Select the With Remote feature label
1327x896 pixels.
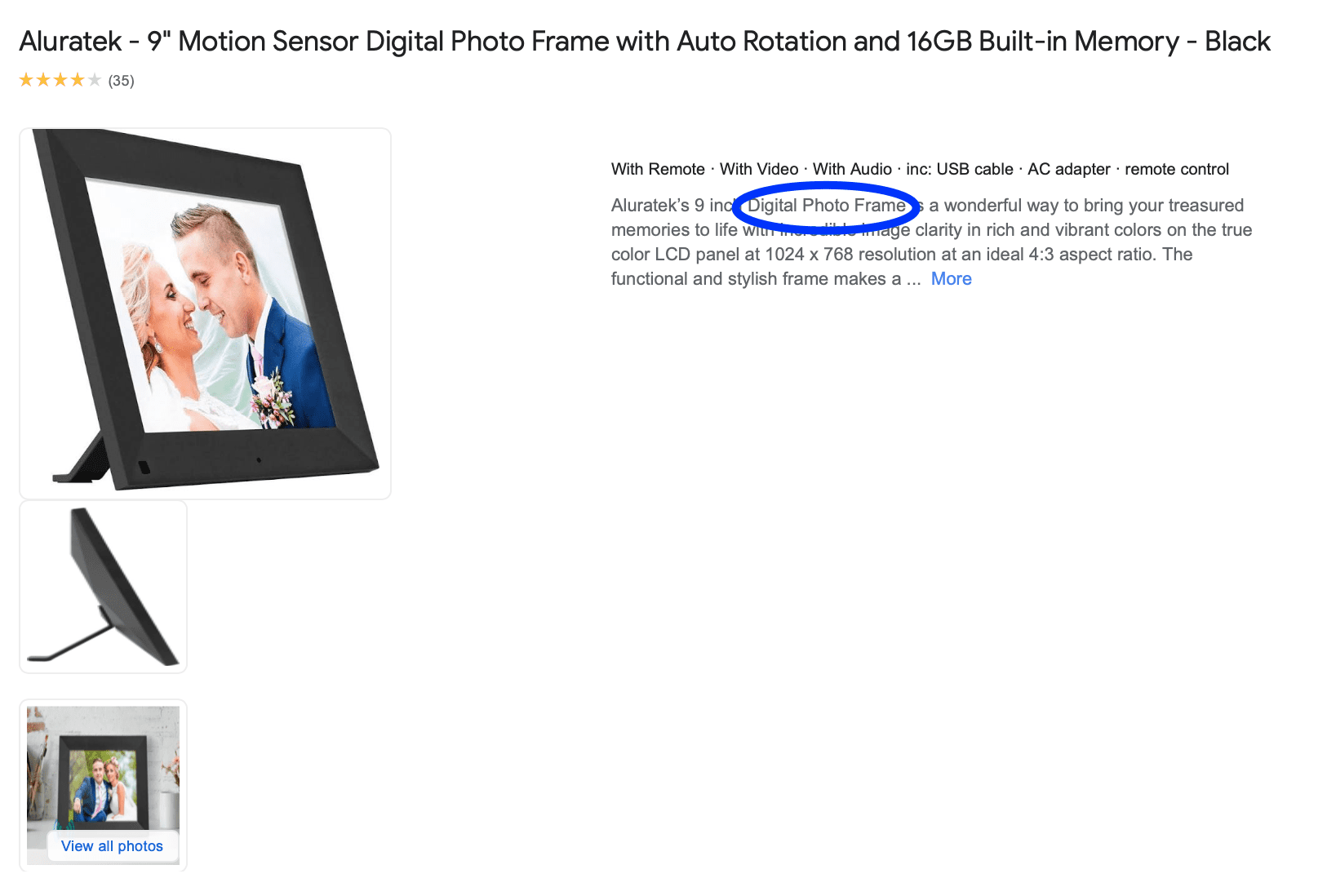tap(658, 169)
